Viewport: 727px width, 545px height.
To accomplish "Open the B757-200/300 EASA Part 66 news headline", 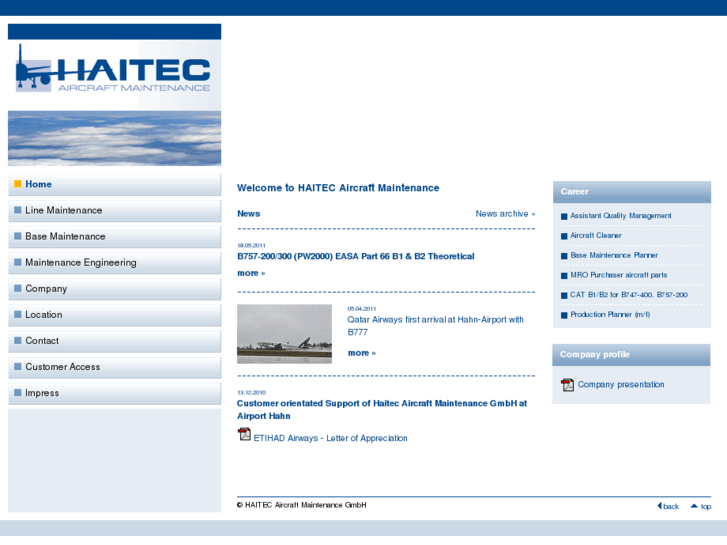I will pyautogui.click(x=356, y=256).
